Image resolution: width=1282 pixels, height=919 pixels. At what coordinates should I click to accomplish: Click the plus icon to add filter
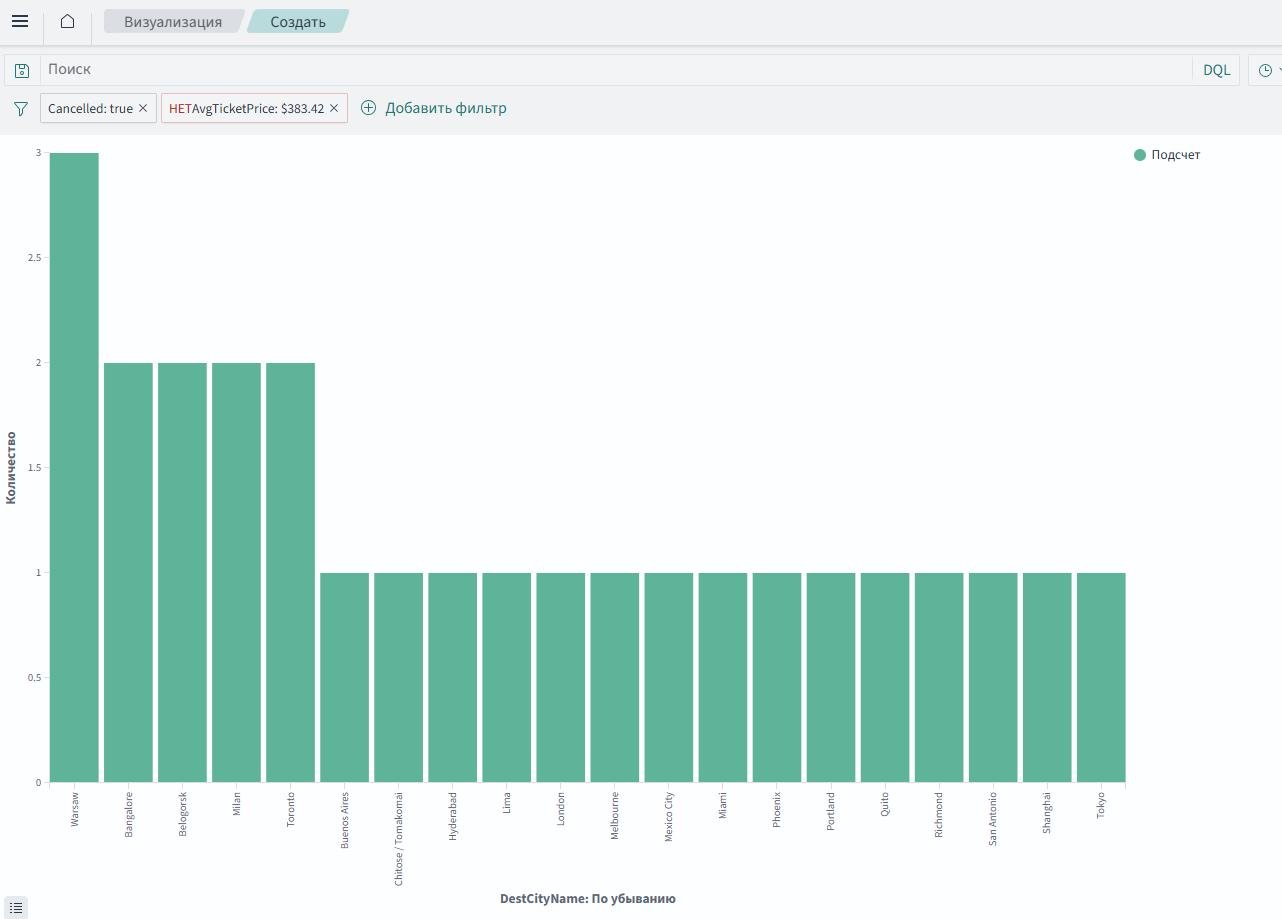click(x=368, y=108)
